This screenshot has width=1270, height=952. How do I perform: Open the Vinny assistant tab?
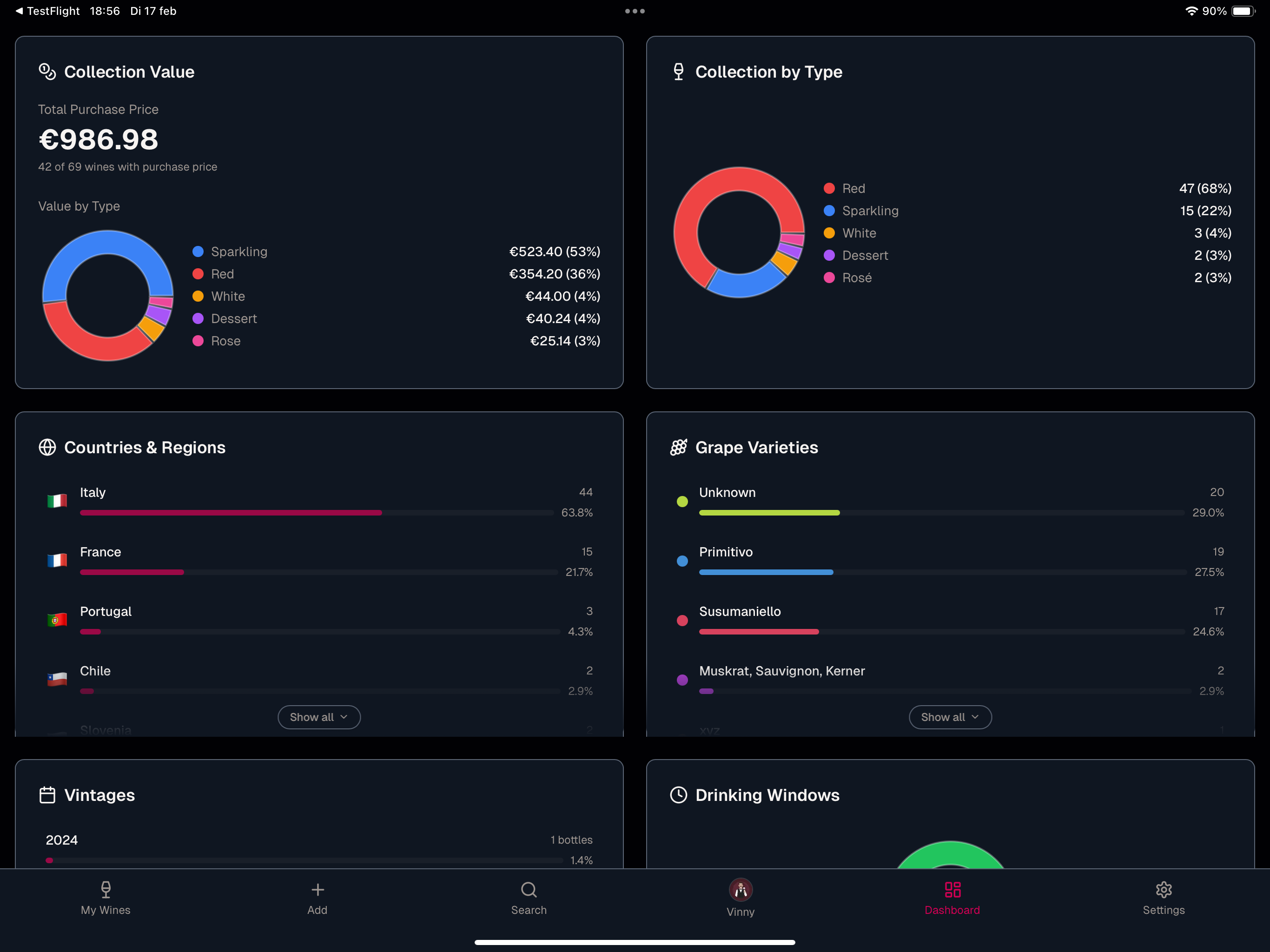[741, 899]
